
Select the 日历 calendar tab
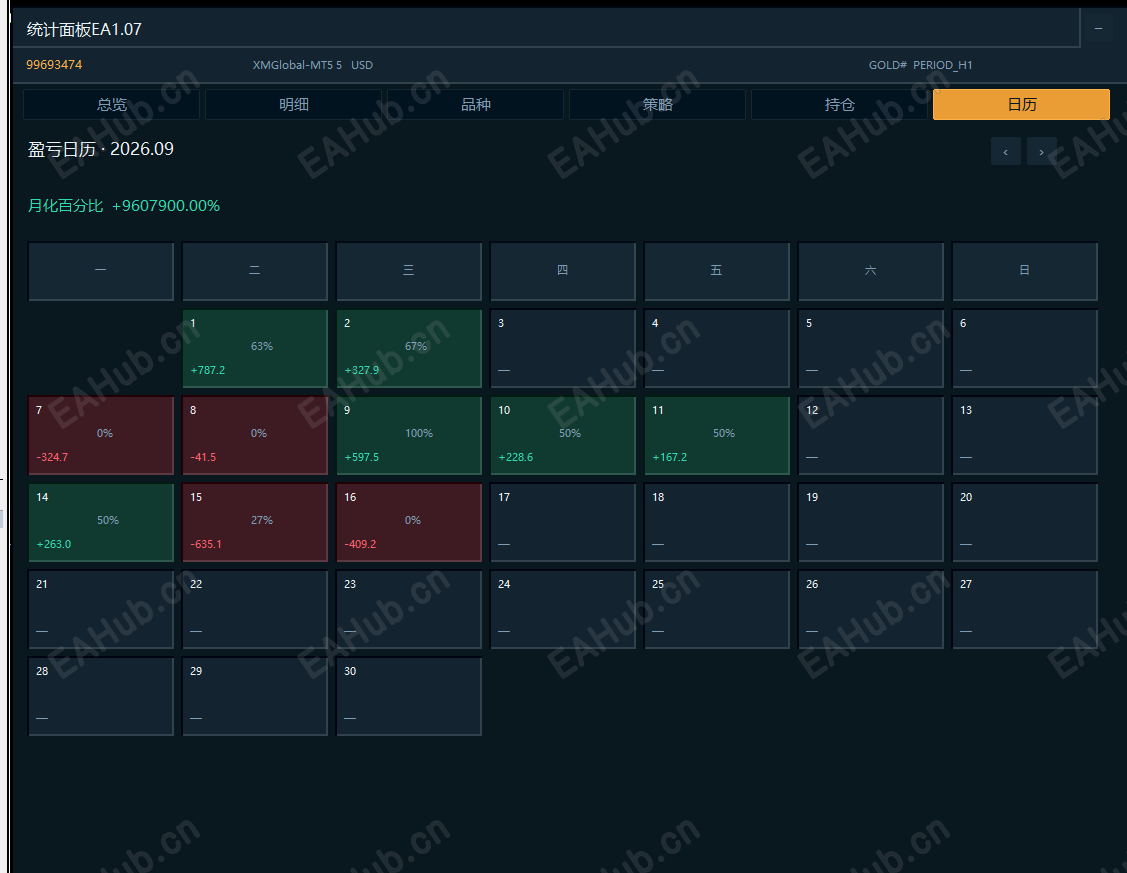1021,104
